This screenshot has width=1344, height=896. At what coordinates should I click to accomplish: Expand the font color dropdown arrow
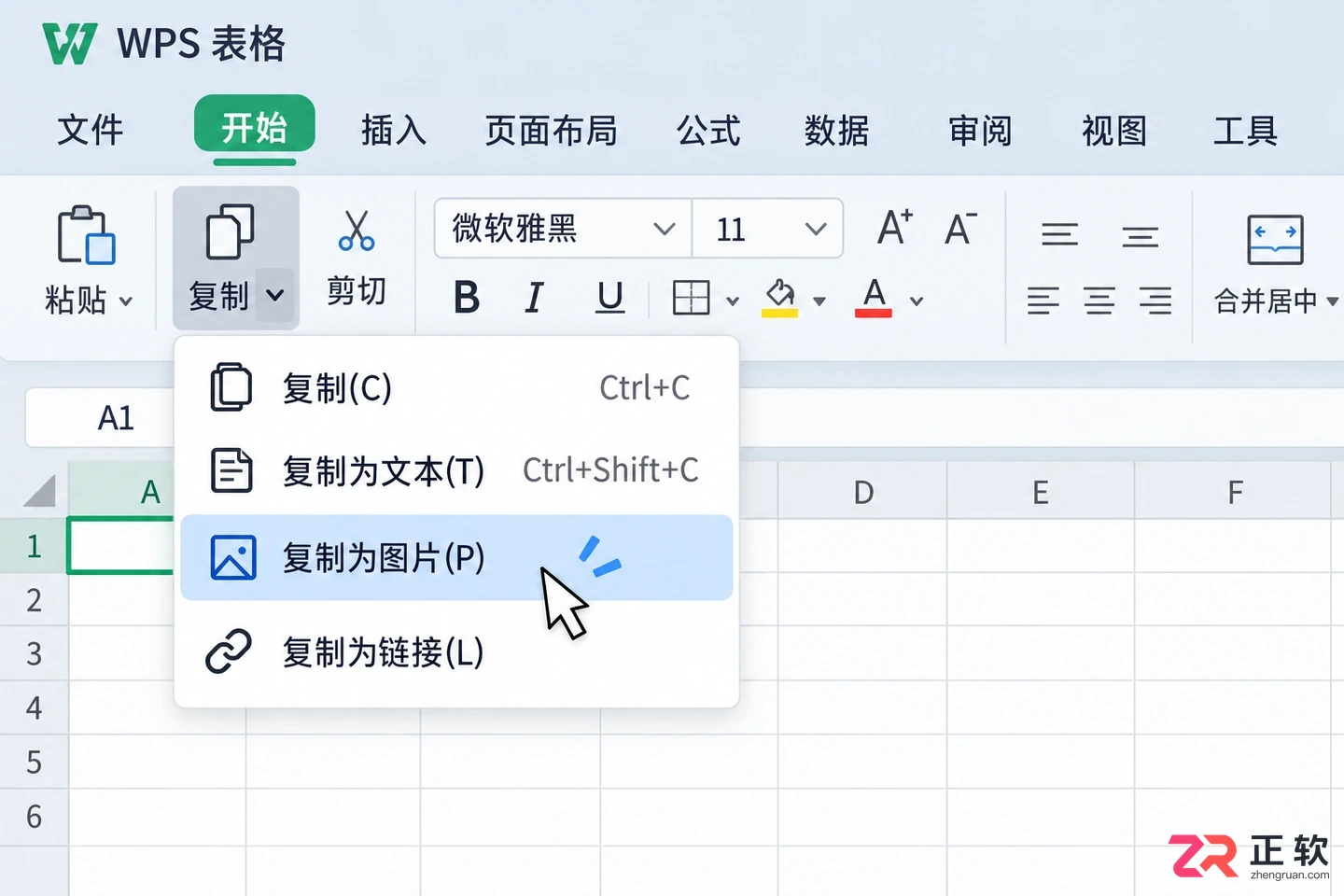(x=917, y=301)
